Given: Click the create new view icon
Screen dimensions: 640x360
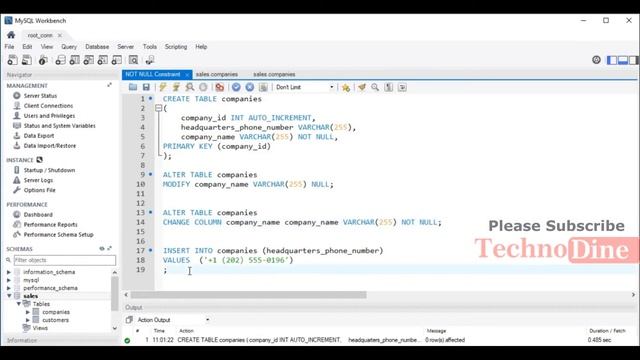Looking at the screenshot, I should coord(88,60).
